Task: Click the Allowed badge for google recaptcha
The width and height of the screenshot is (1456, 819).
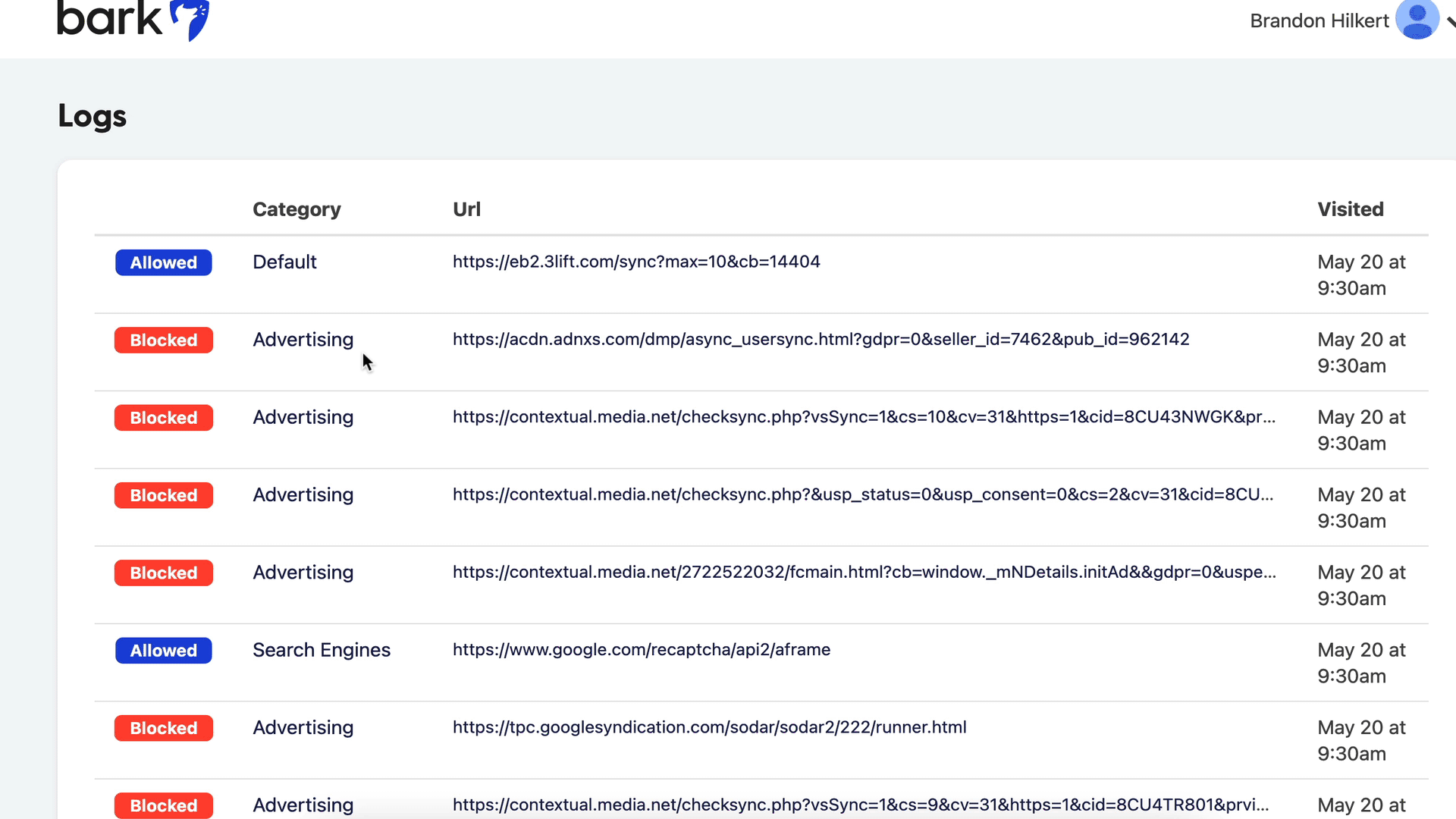Action: (x=163, y=651)
